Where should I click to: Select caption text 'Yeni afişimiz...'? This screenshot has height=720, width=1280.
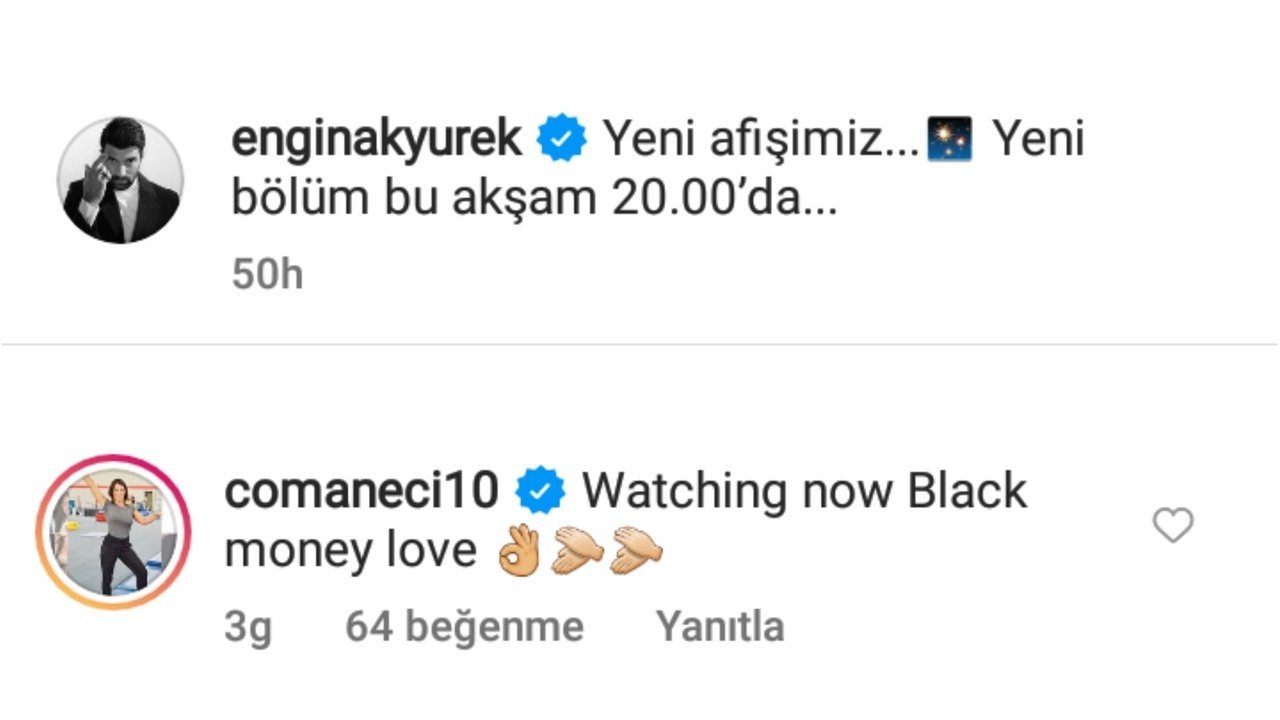(761, 140)
